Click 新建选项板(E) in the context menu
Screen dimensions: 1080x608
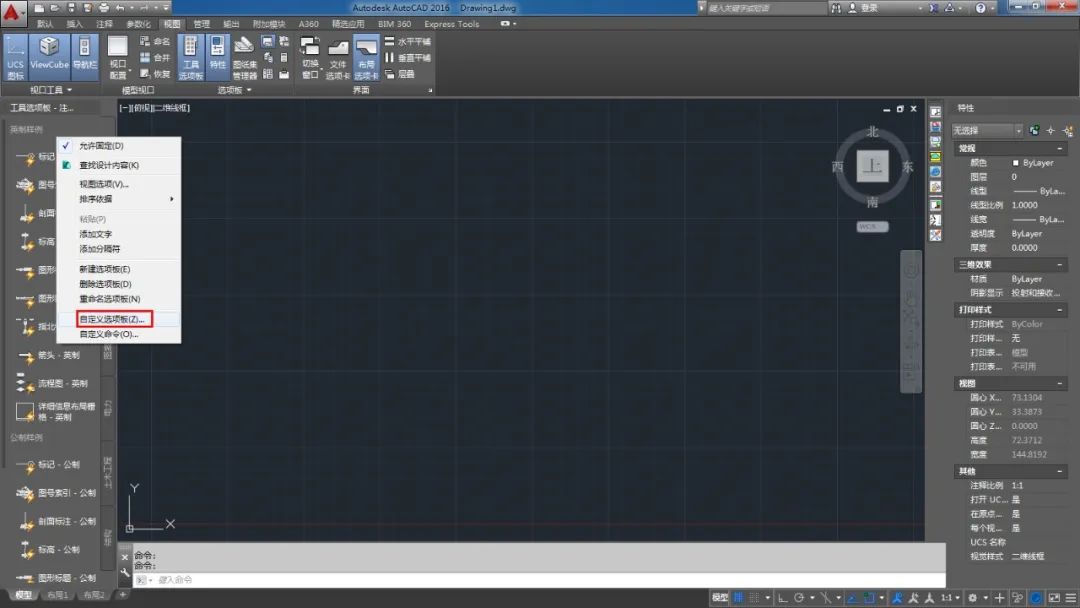(x=105, y=269)
